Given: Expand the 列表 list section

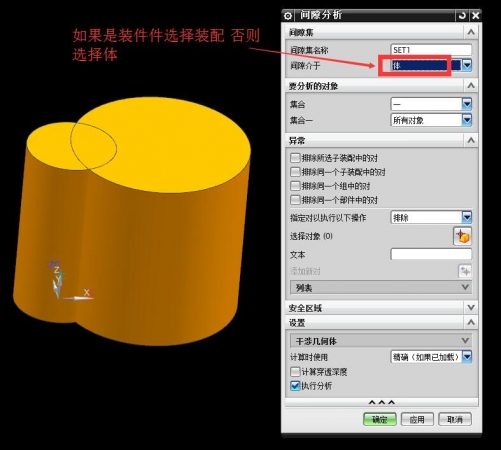Looking at the screenshot, I should click(x=465, y=287).
